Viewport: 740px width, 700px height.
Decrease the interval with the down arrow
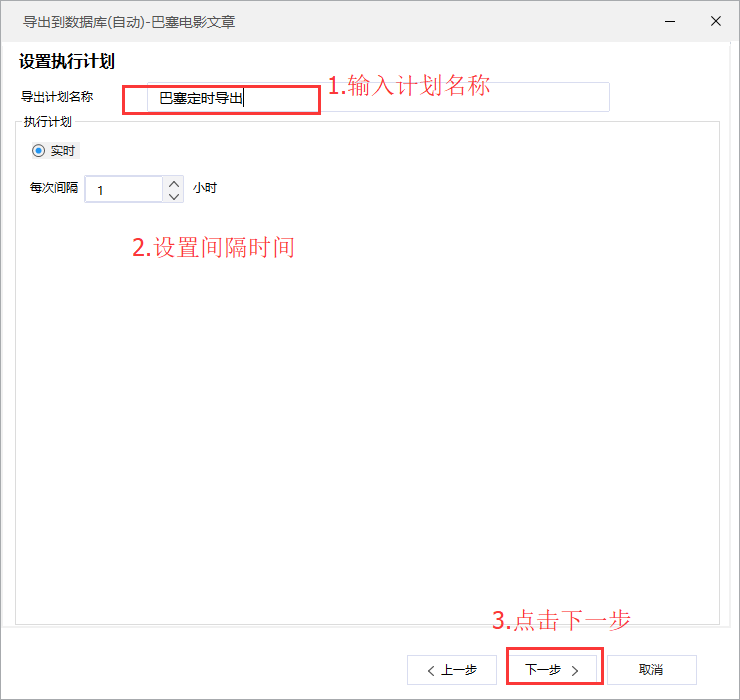pos(174,196)
